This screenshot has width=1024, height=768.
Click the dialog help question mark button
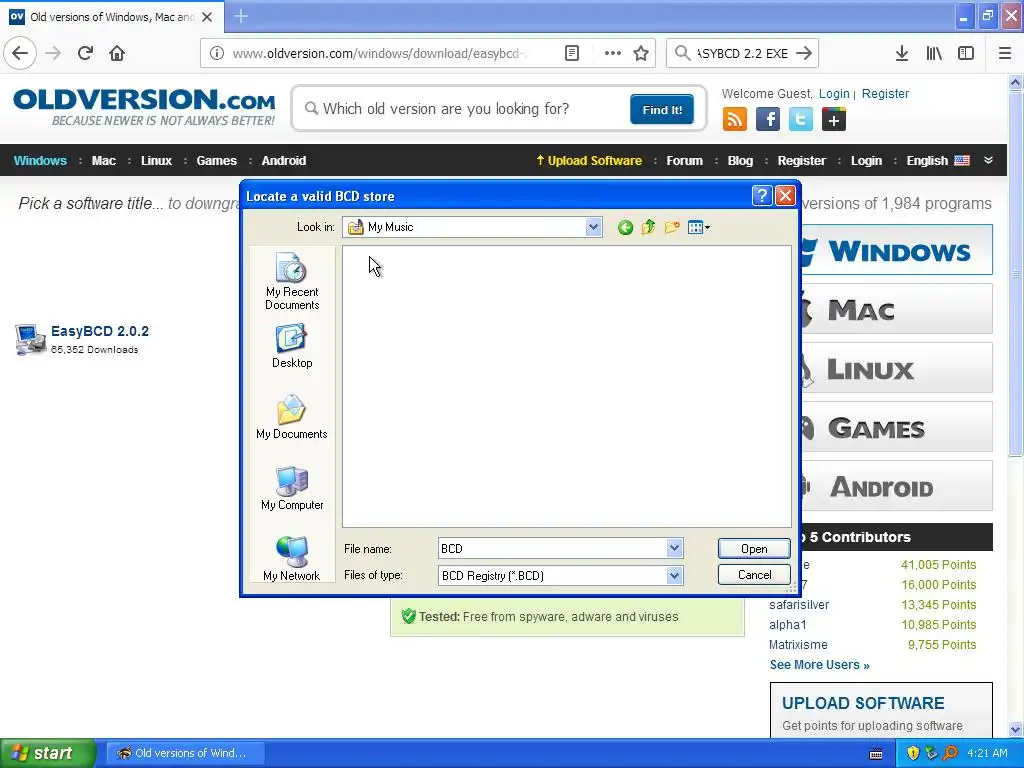(x=761, y=195)
